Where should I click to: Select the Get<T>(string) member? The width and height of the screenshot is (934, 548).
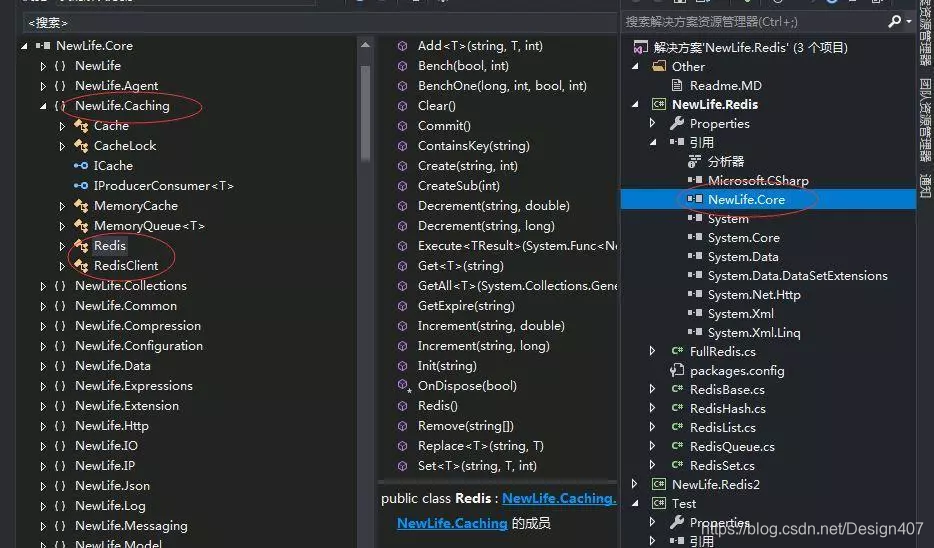(x=460, y=266)
